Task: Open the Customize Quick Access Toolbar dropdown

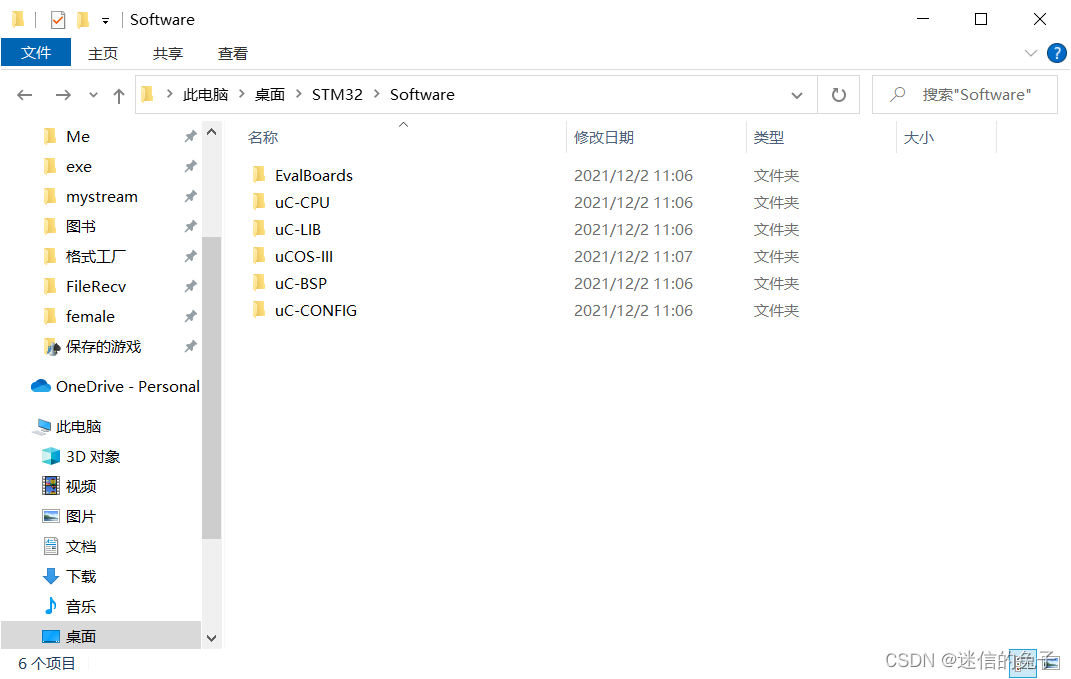Action: point(105,20)
